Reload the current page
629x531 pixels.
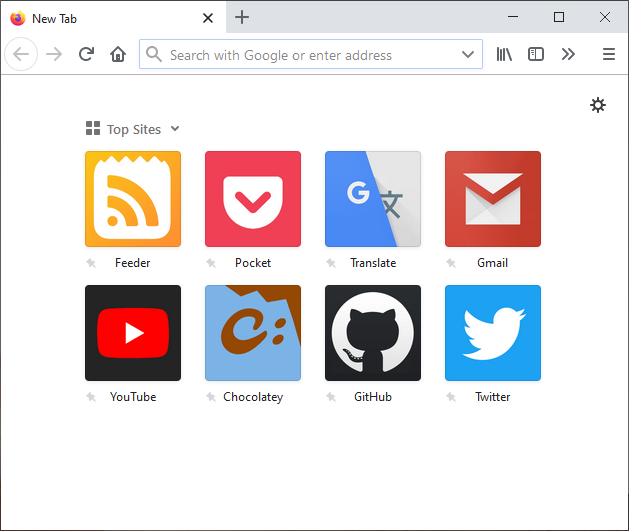[86, 54]
